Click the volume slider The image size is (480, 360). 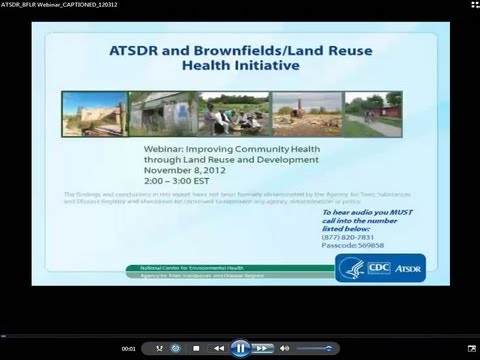[x=314, y=349]
